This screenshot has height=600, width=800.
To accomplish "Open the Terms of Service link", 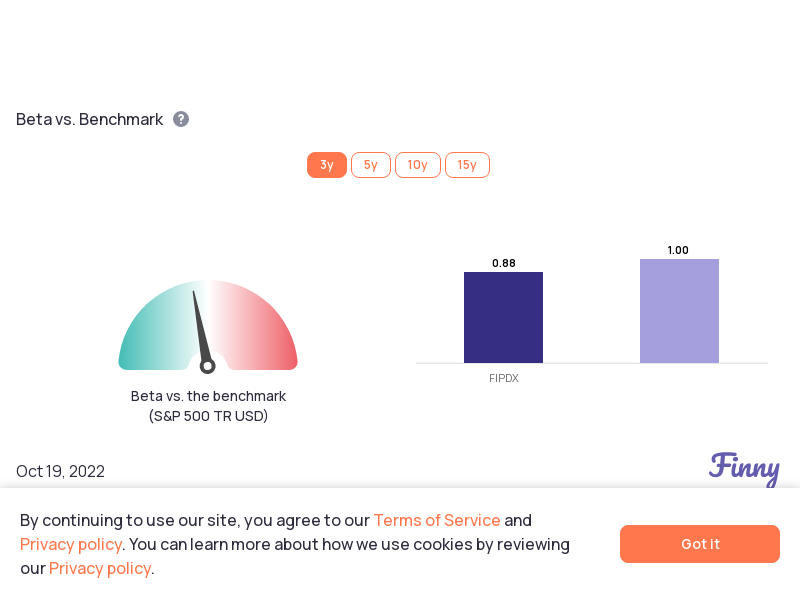I will 437,520.
